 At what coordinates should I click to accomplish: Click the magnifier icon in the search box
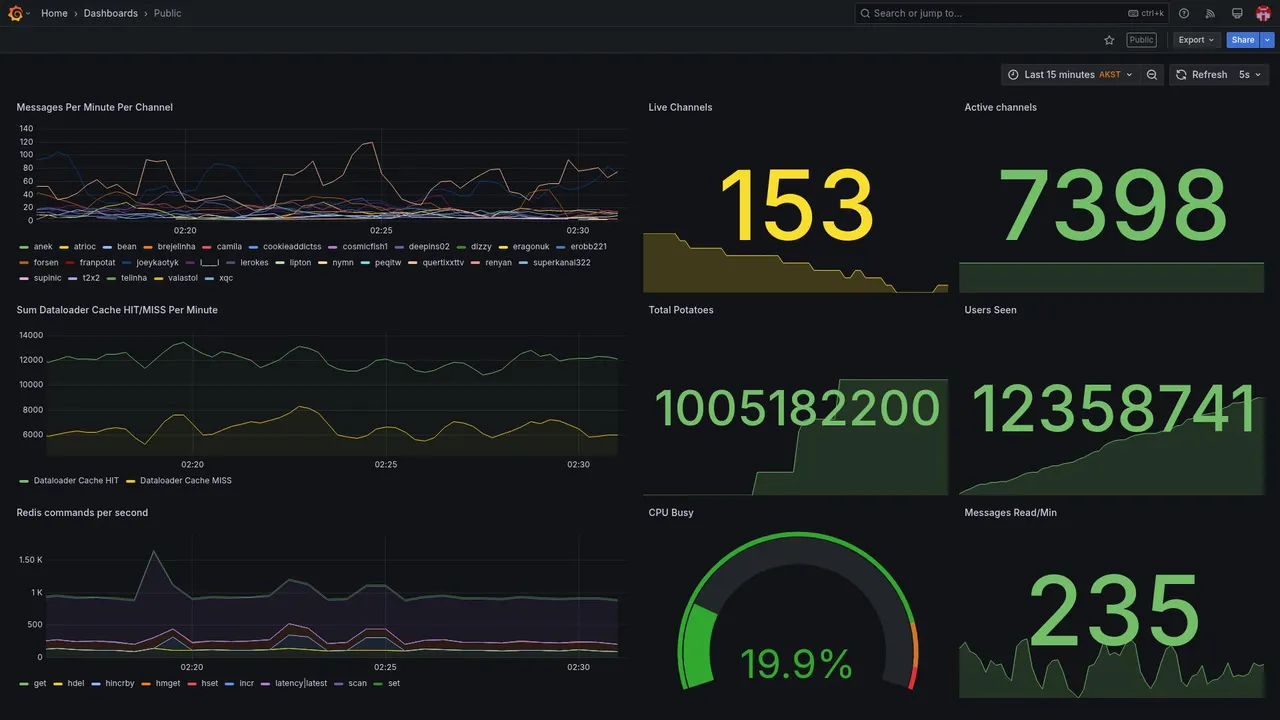pyautogui.click(x=866, y=13)
